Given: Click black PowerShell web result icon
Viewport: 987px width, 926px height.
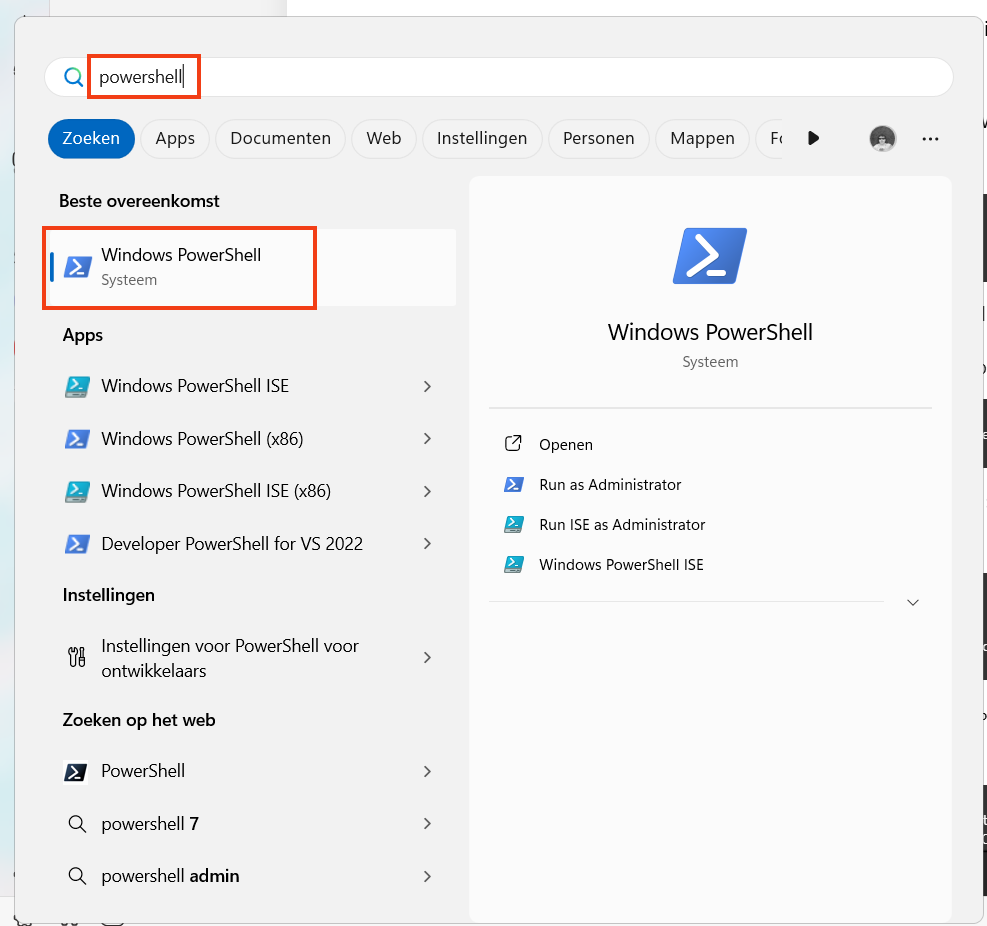Looking at the screenshot, I should coord(76,772).
